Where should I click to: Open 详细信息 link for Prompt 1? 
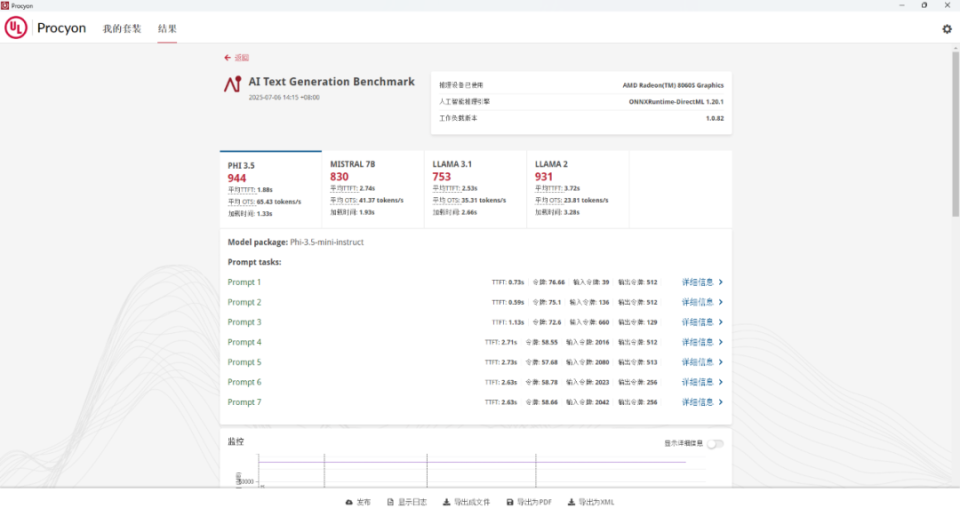click(698, 282)
